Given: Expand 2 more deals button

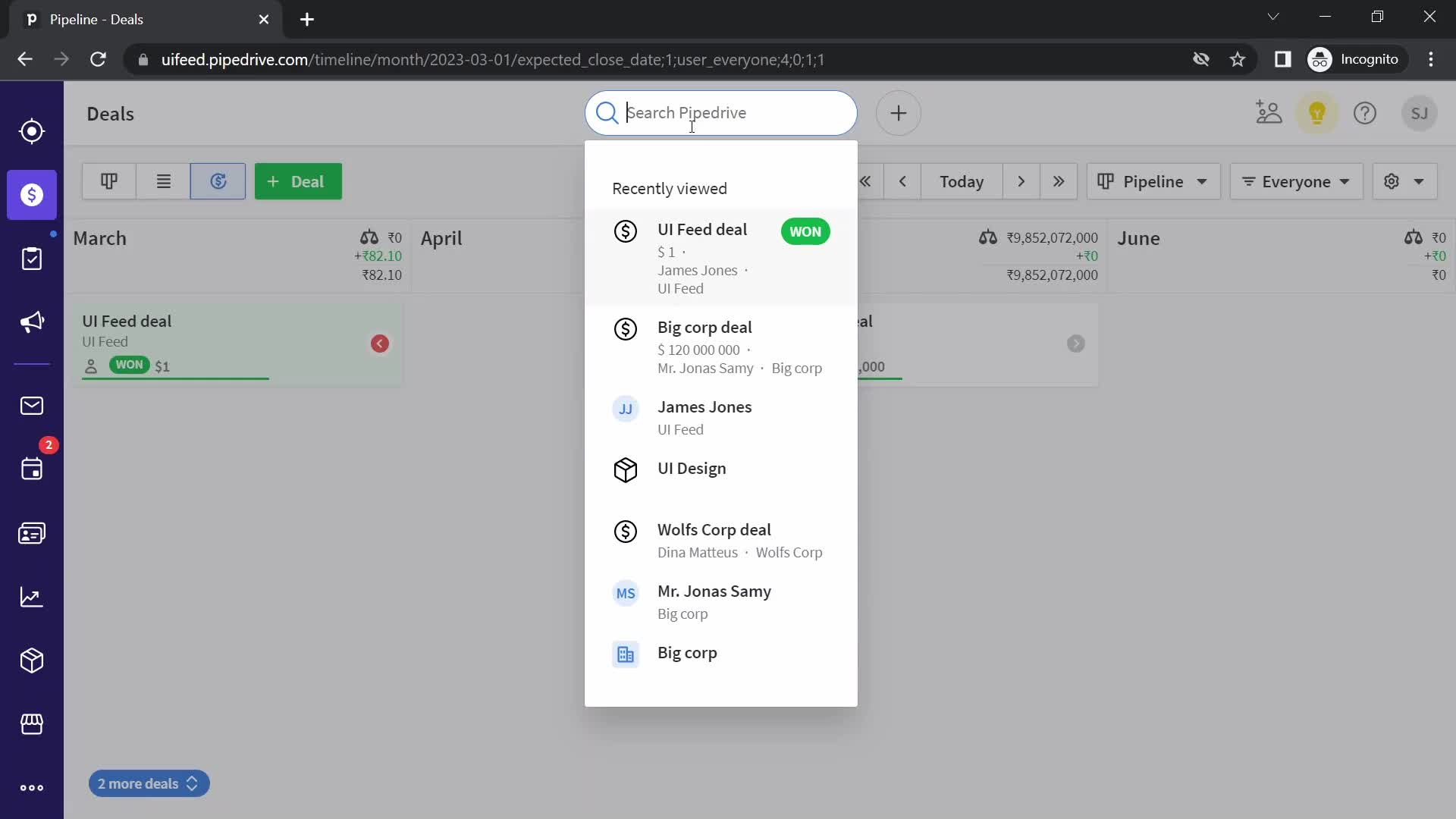Looking at the screenshot, I should pos(149,783).
